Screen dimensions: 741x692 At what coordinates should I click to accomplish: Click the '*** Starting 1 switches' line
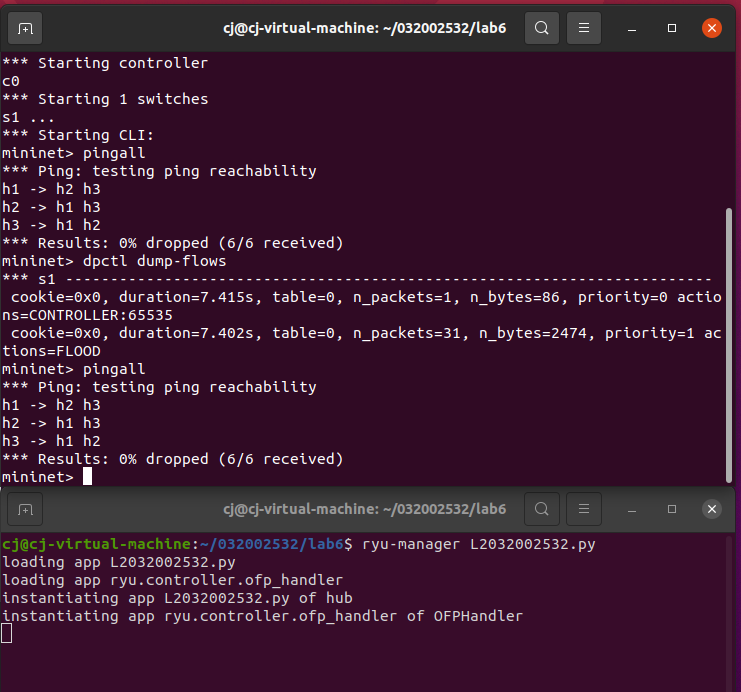105,99
